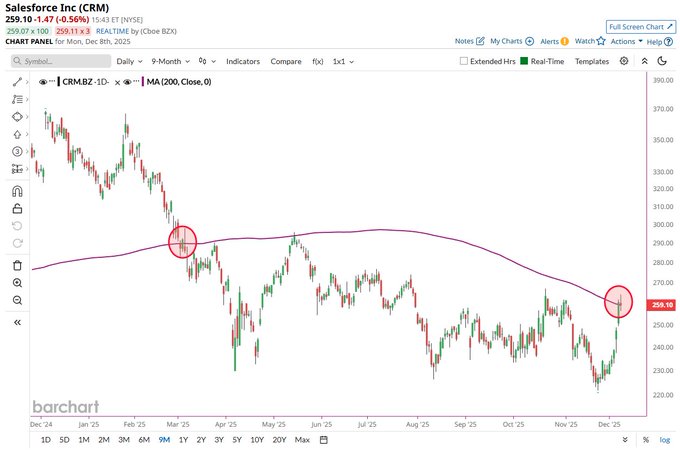Click the zoom in magnifier icon
This screenshot has height=450, width=680.
pyautogui.click(x=17, y=283)
